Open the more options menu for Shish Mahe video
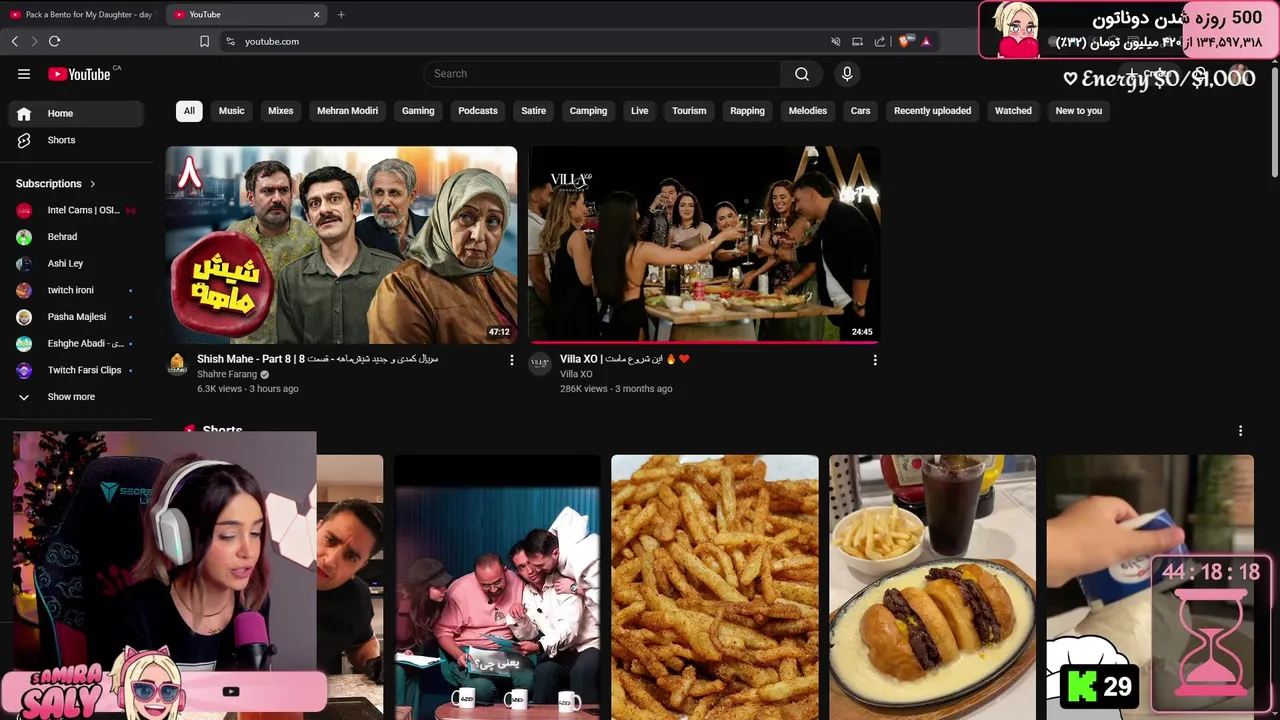The image size is (1280, 720). pyautogui.click(x=512, y=360)
